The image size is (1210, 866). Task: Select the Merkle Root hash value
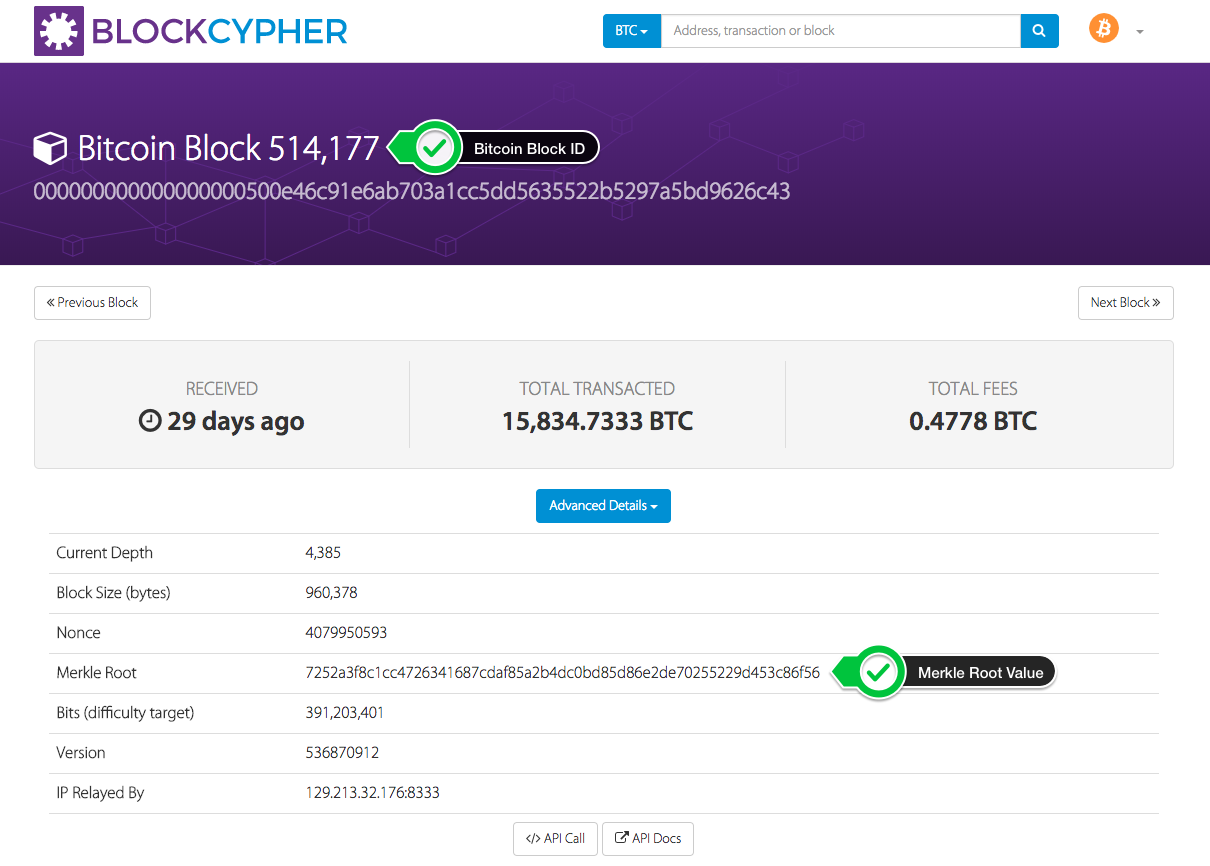coord(562,673)
